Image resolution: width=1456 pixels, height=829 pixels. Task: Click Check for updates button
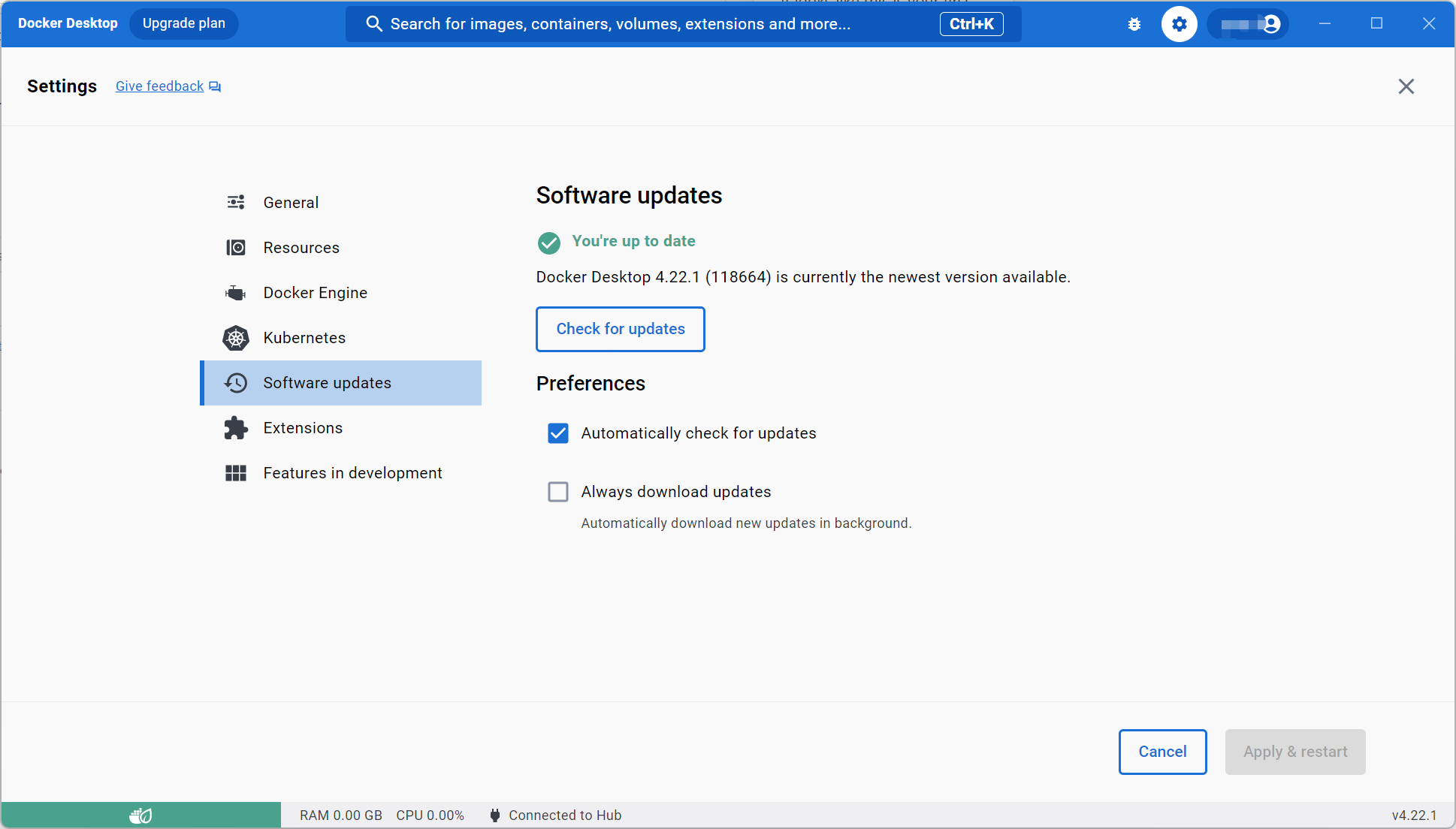pyautogui.click(x=621, y=329)
